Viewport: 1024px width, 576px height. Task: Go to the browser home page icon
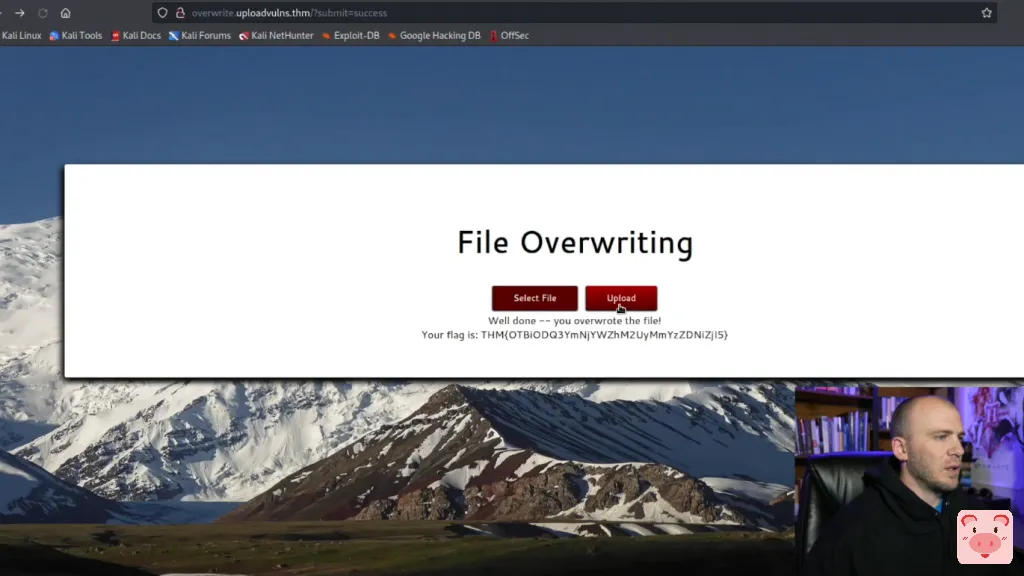click(65, 13)
